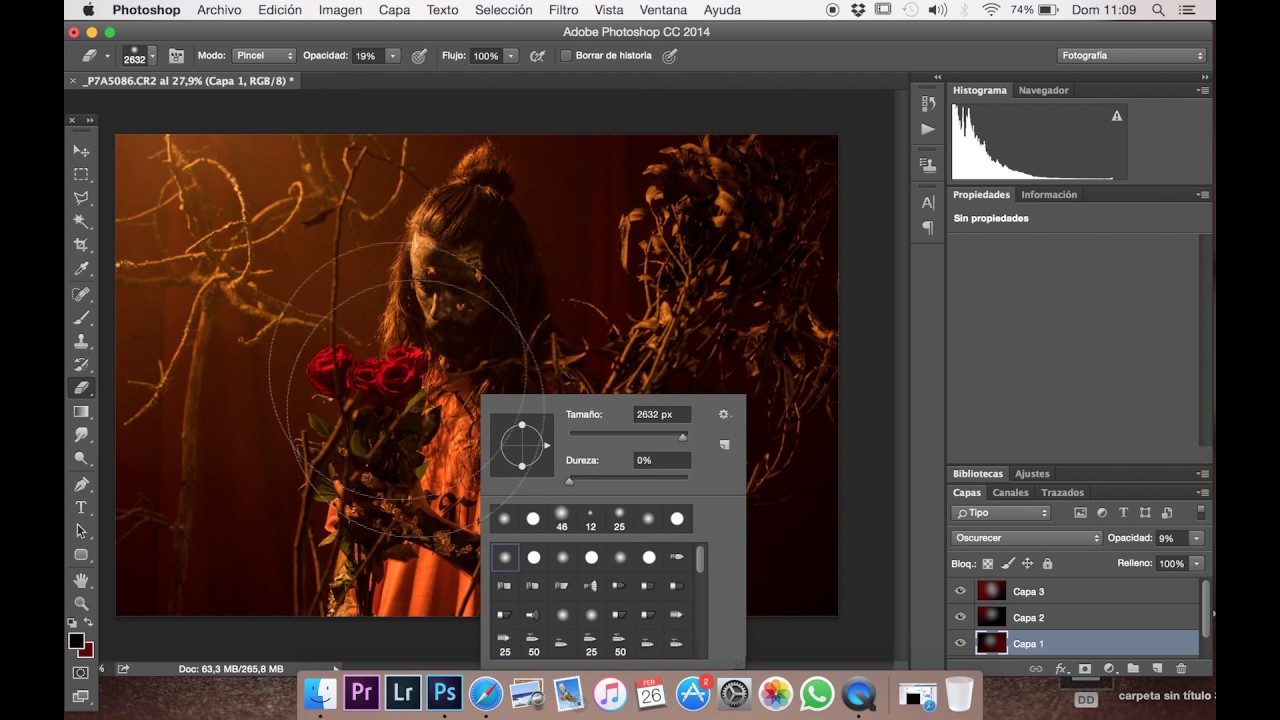Viewport: 1280px width, 720px height.
Task: Open the Imagen menu
Action: tap(340, 10)
